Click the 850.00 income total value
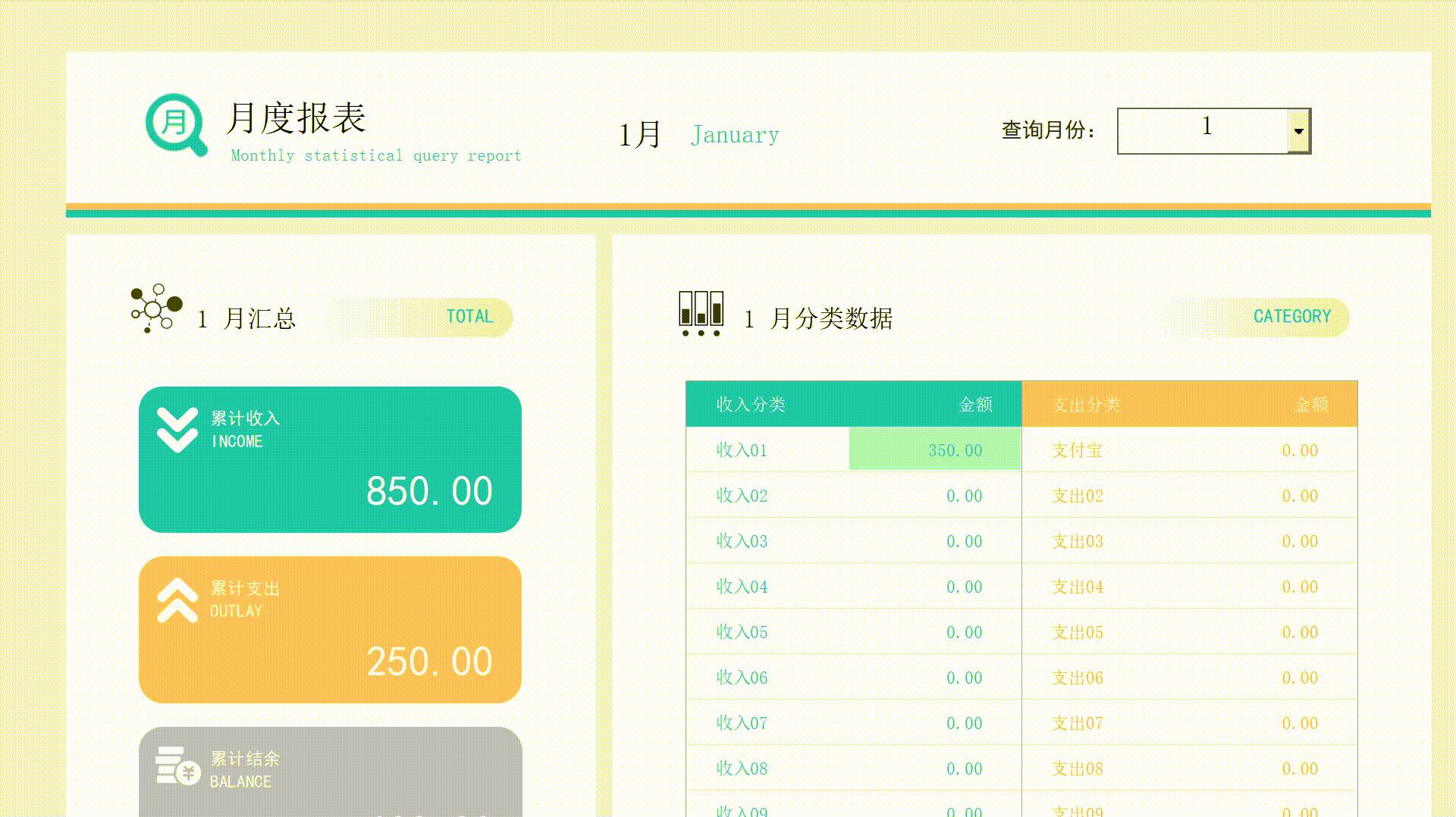This screenshot has height=817, width=1456. [429, 490]
